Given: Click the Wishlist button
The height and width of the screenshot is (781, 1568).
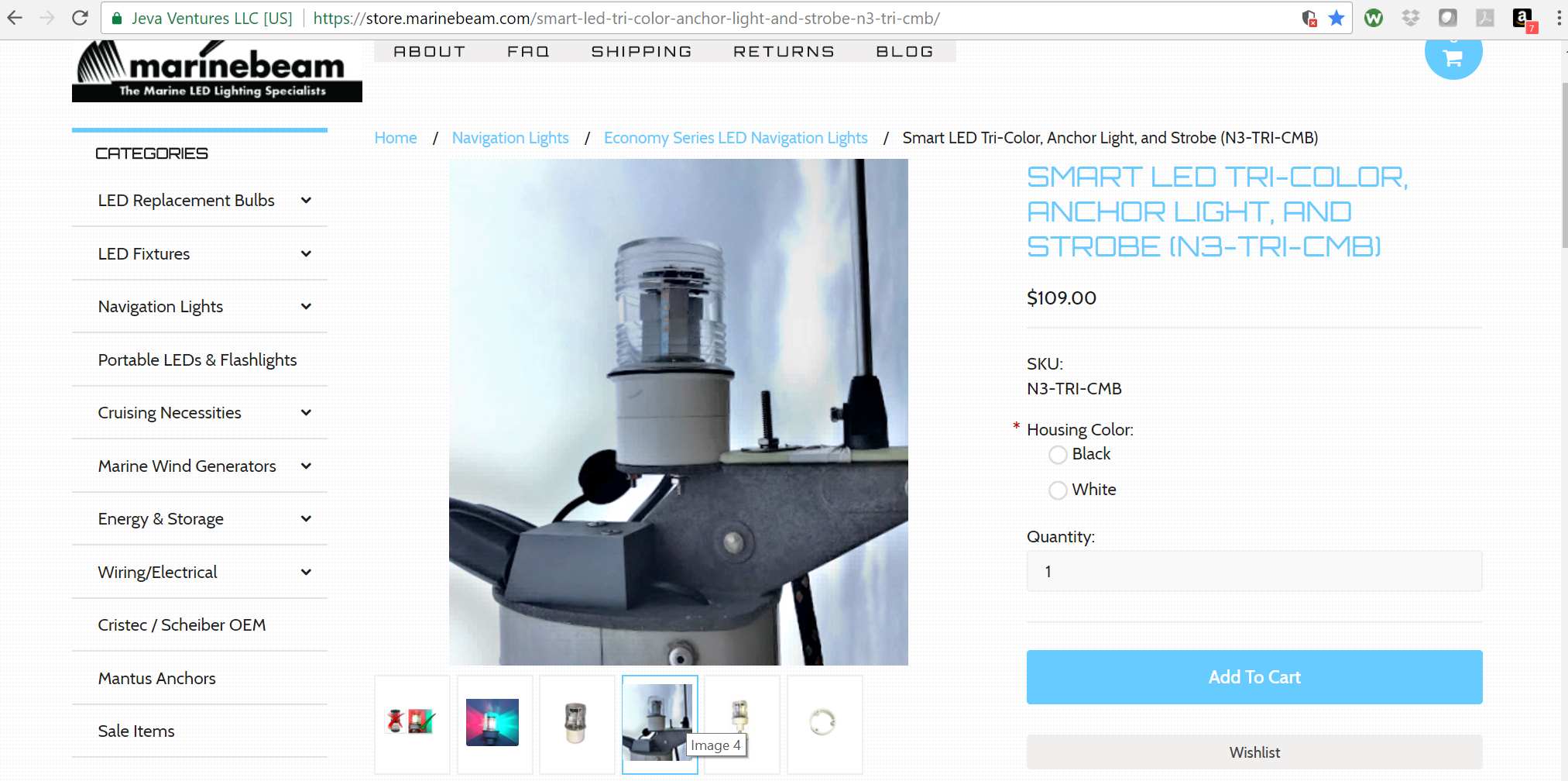Looking at the screenshot, I should click(1254, 752).
